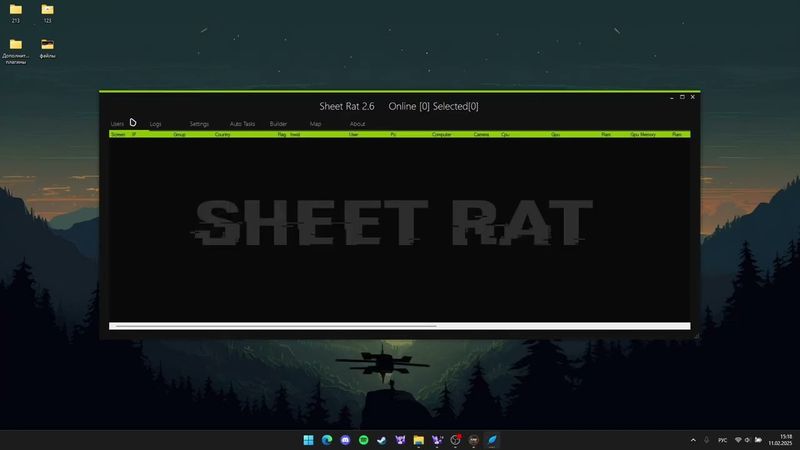This screenshot has height=450, width=800.
Task: Select the 123 desktop folder
Action: [47, 13]
